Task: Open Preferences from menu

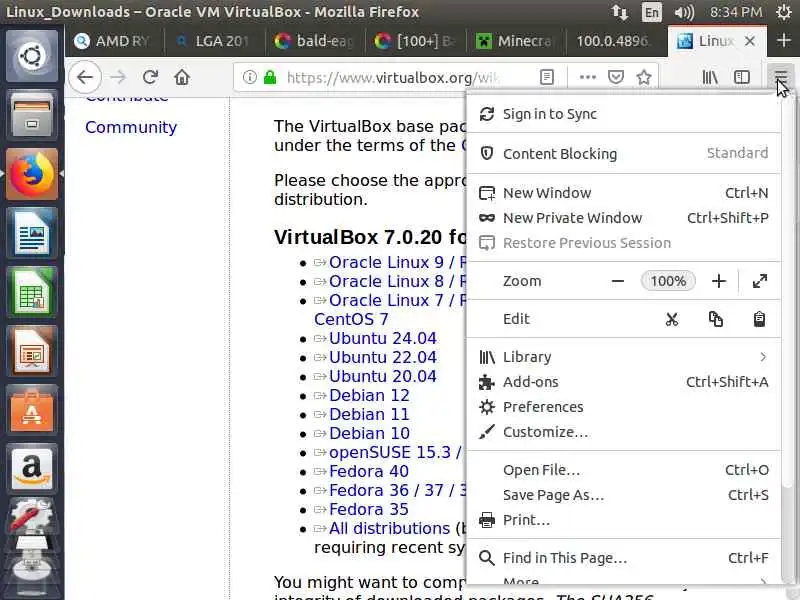Action: 623,407
